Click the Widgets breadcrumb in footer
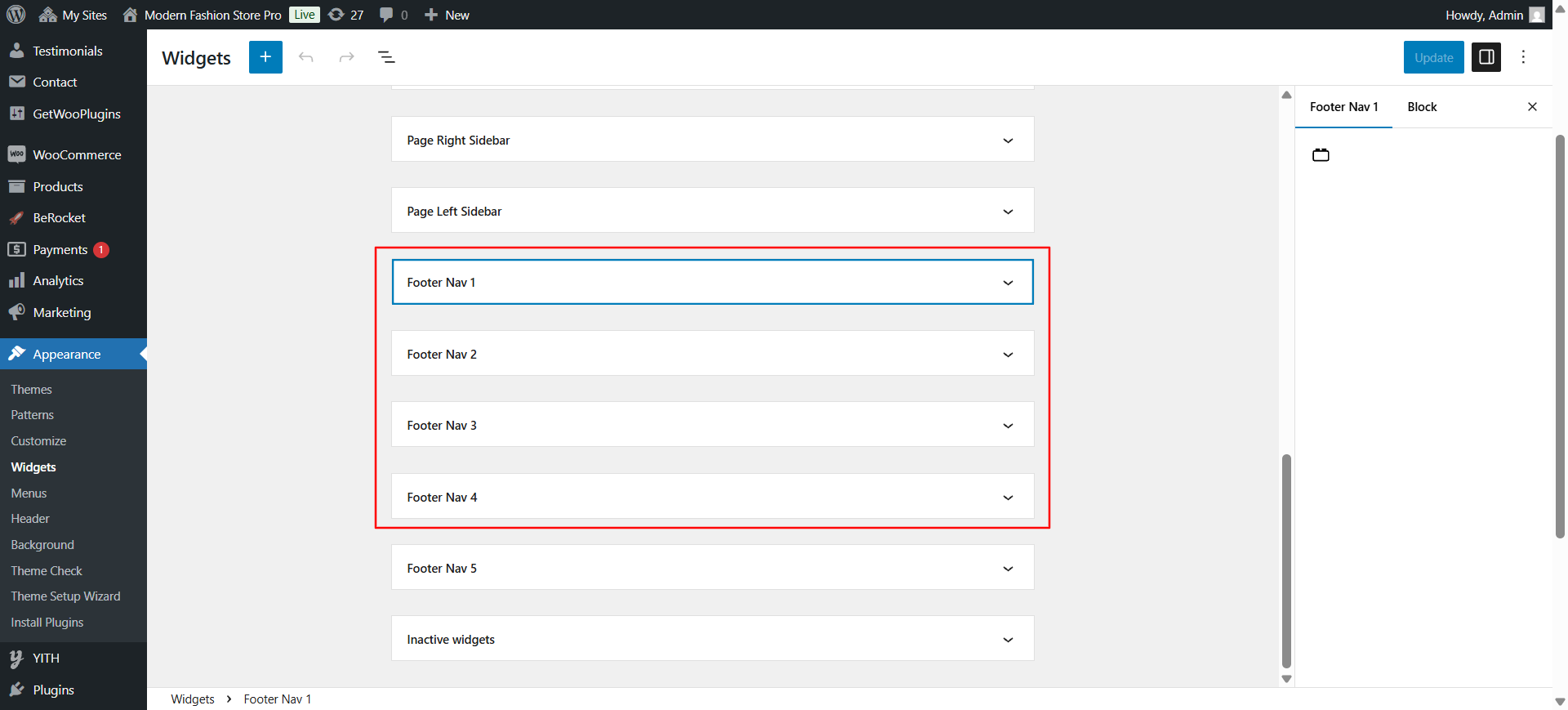Screen dimensions: 1568x710 coord(193,699)
